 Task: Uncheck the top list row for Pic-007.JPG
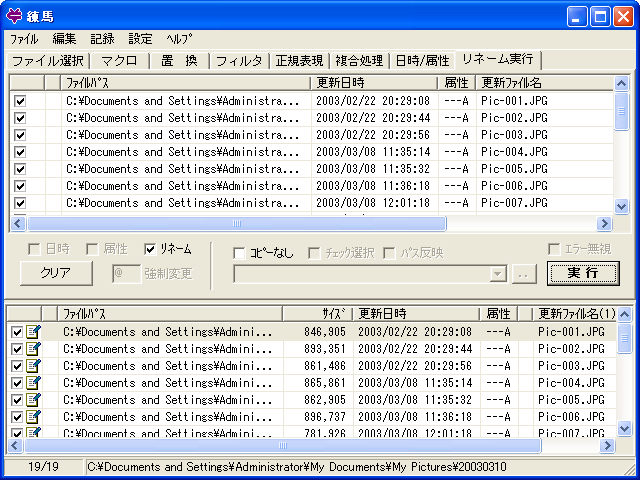point(20,203)
